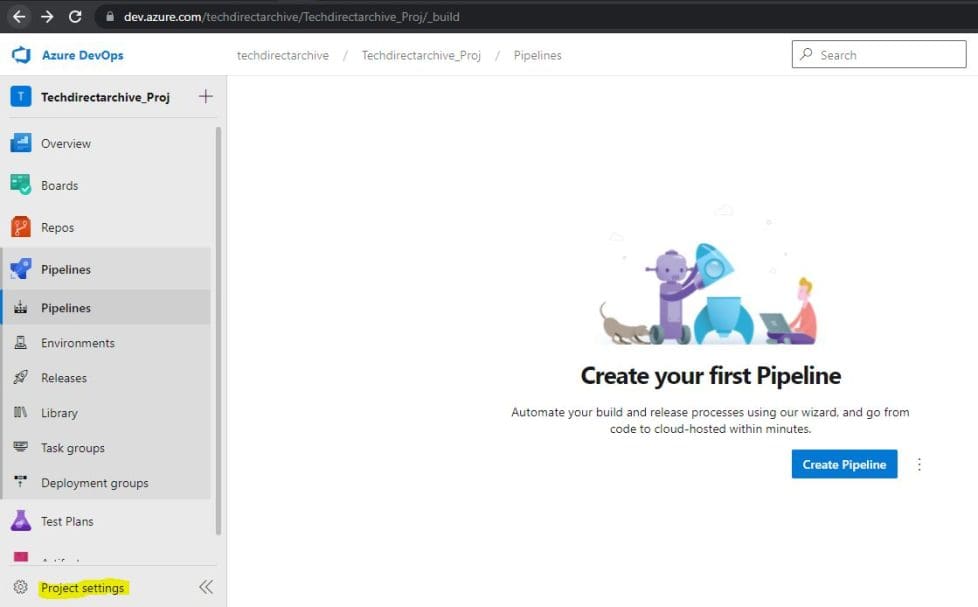Click the Pipelines sub-item icon
This screenshot has height=607, width=978.
[x=21, y=308]
